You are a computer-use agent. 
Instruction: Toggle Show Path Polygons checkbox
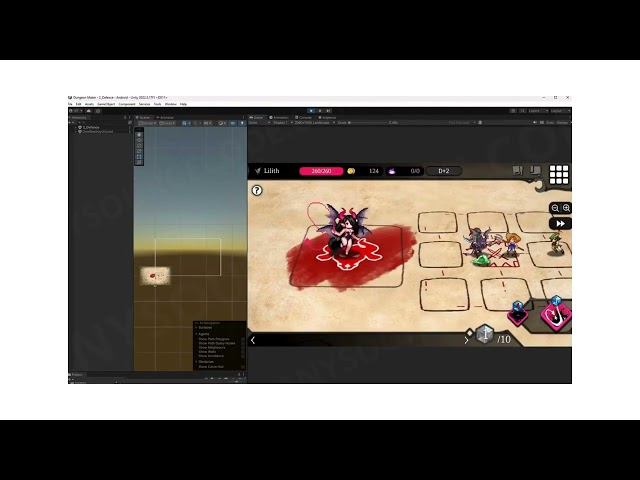pos(243,339)
